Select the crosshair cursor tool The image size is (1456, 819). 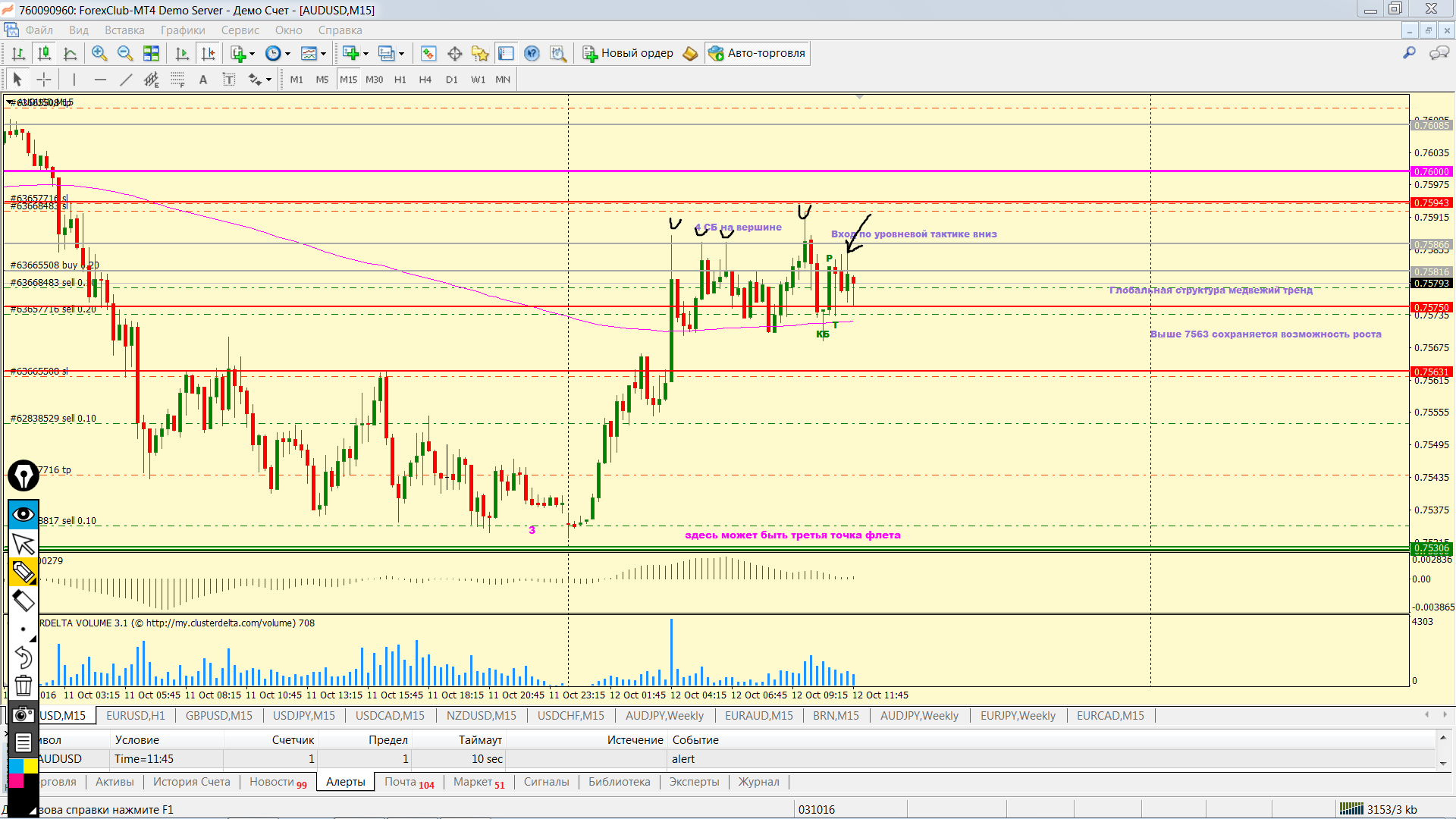pos(44,80)
